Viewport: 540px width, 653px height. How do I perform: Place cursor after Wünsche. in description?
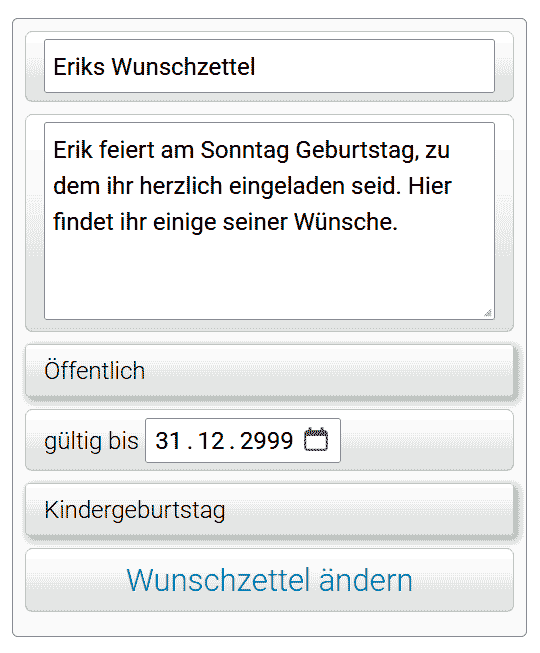399,222
